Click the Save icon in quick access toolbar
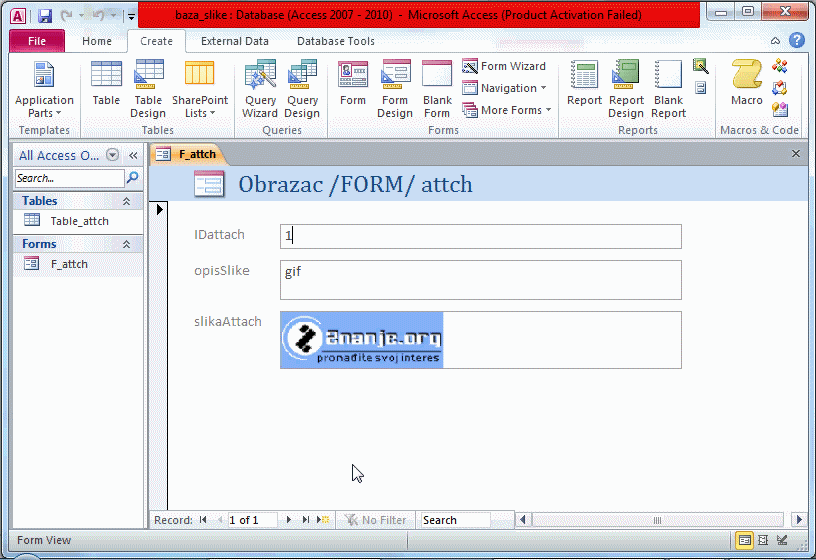The image size is (816, 560). pos(45,16)
